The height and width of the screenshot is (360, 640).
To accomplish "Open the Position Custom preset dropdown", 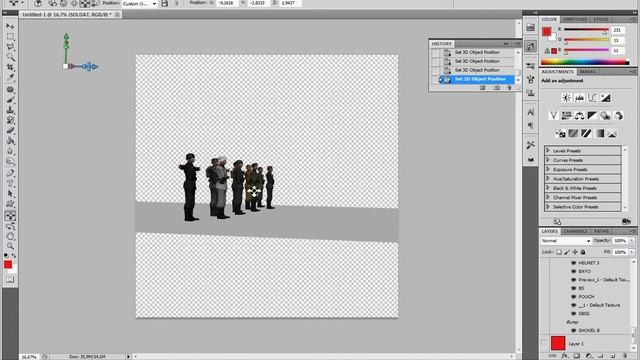I will 140,4.
